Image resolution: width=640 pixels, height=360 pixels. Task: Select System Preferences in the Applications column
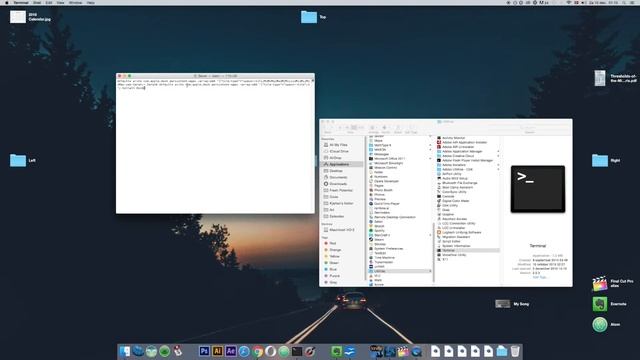388,249
